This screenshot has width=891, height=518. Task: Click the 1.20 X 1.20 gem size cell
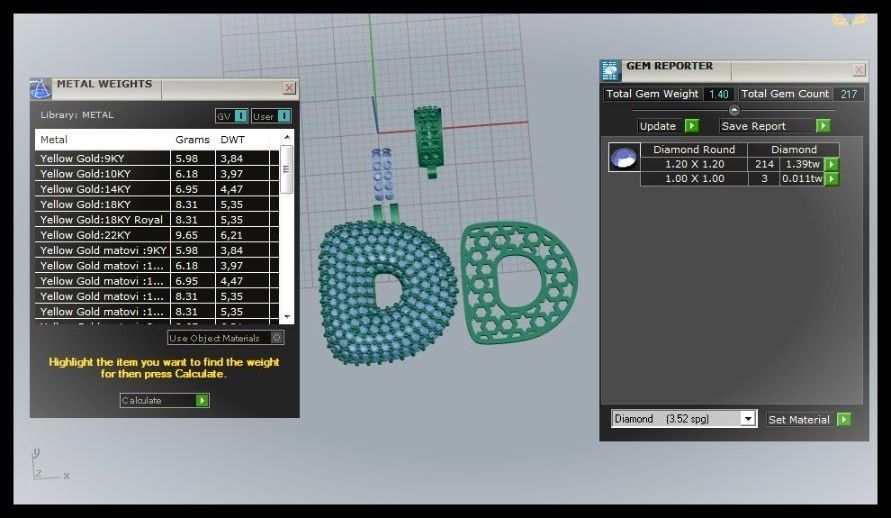694,164
